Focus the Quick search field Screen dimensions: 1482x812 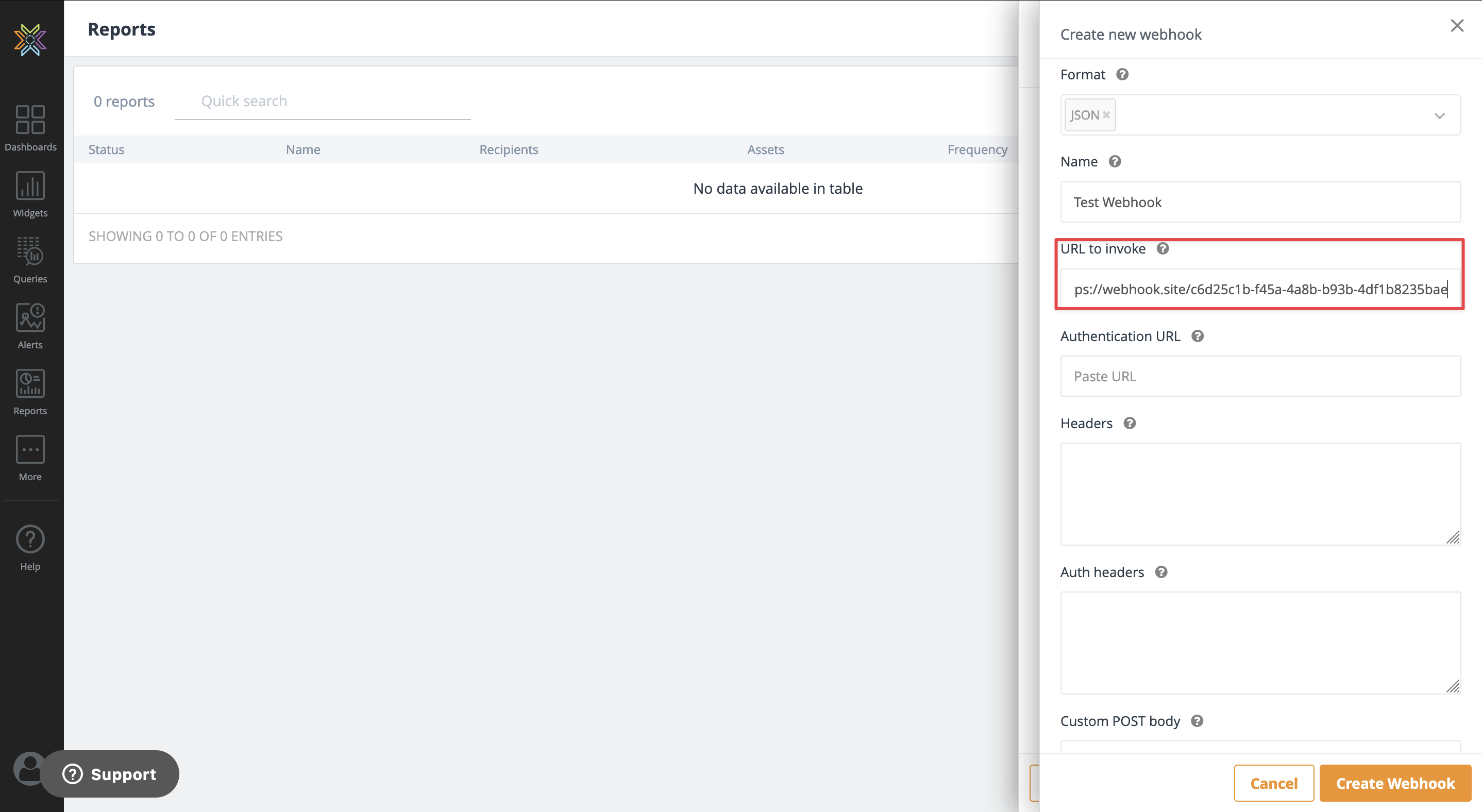tap(322, 101)
